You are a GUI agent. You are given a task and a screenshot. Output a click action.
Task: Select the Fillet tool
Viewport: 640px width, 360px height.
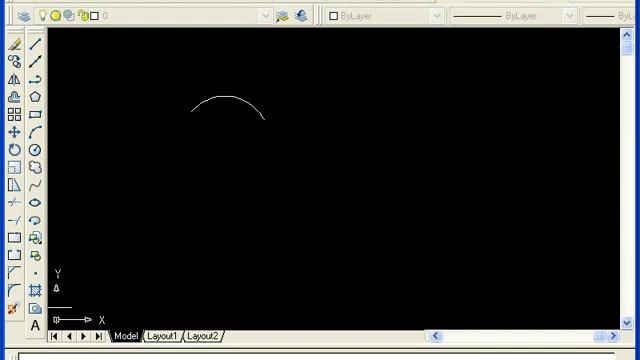click(14, 291)
